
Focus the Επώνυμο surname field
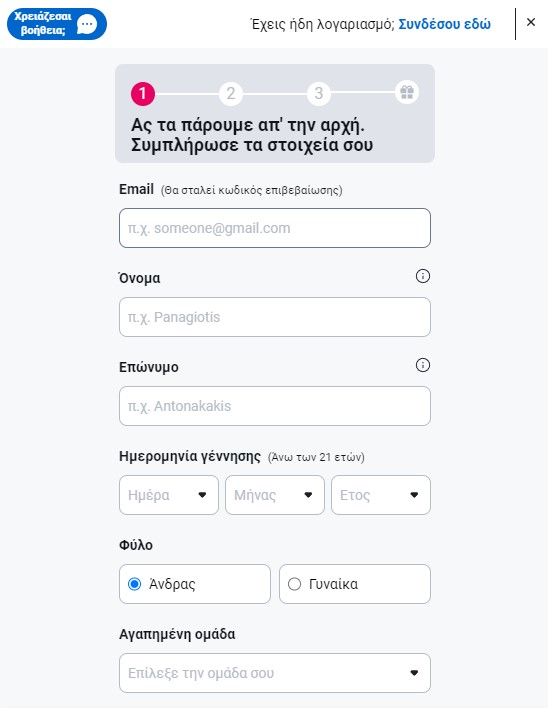coord(275,406)
